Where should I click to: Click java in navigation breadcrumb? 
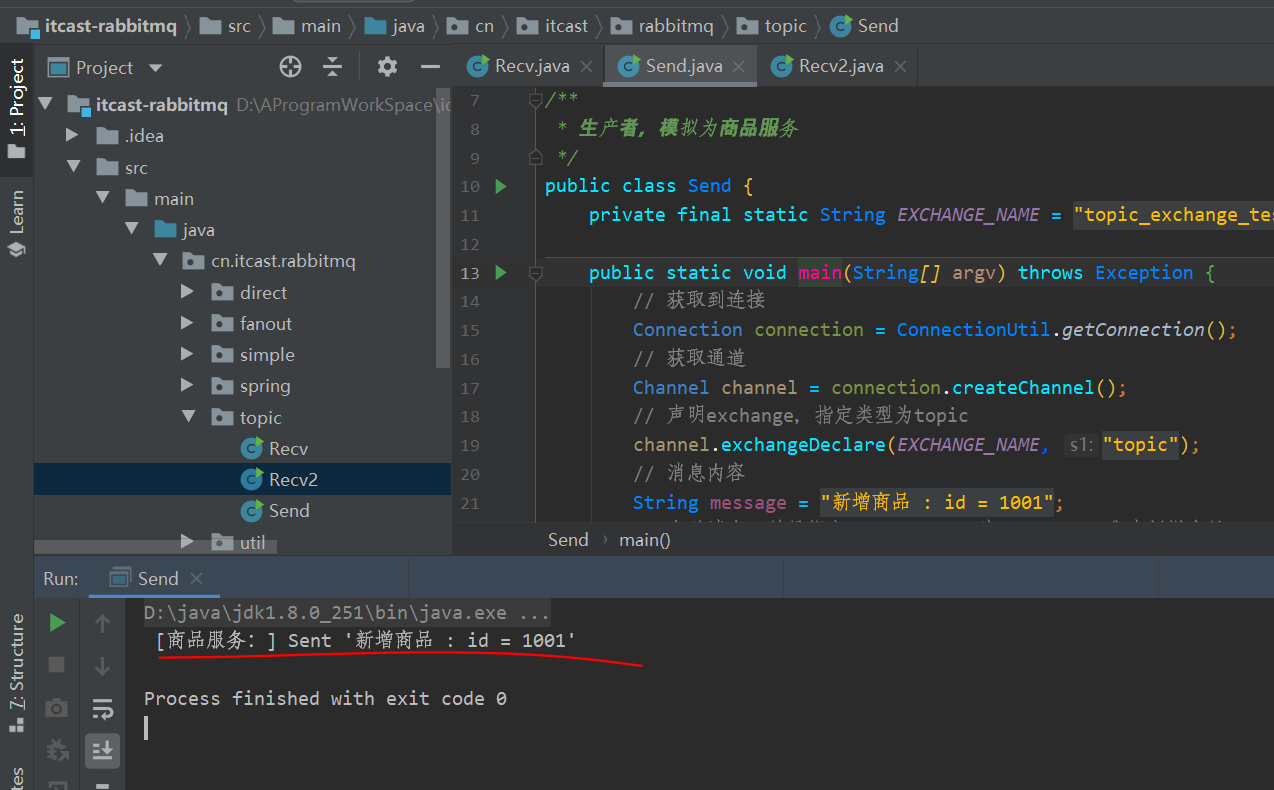click(x=394, y=26)
